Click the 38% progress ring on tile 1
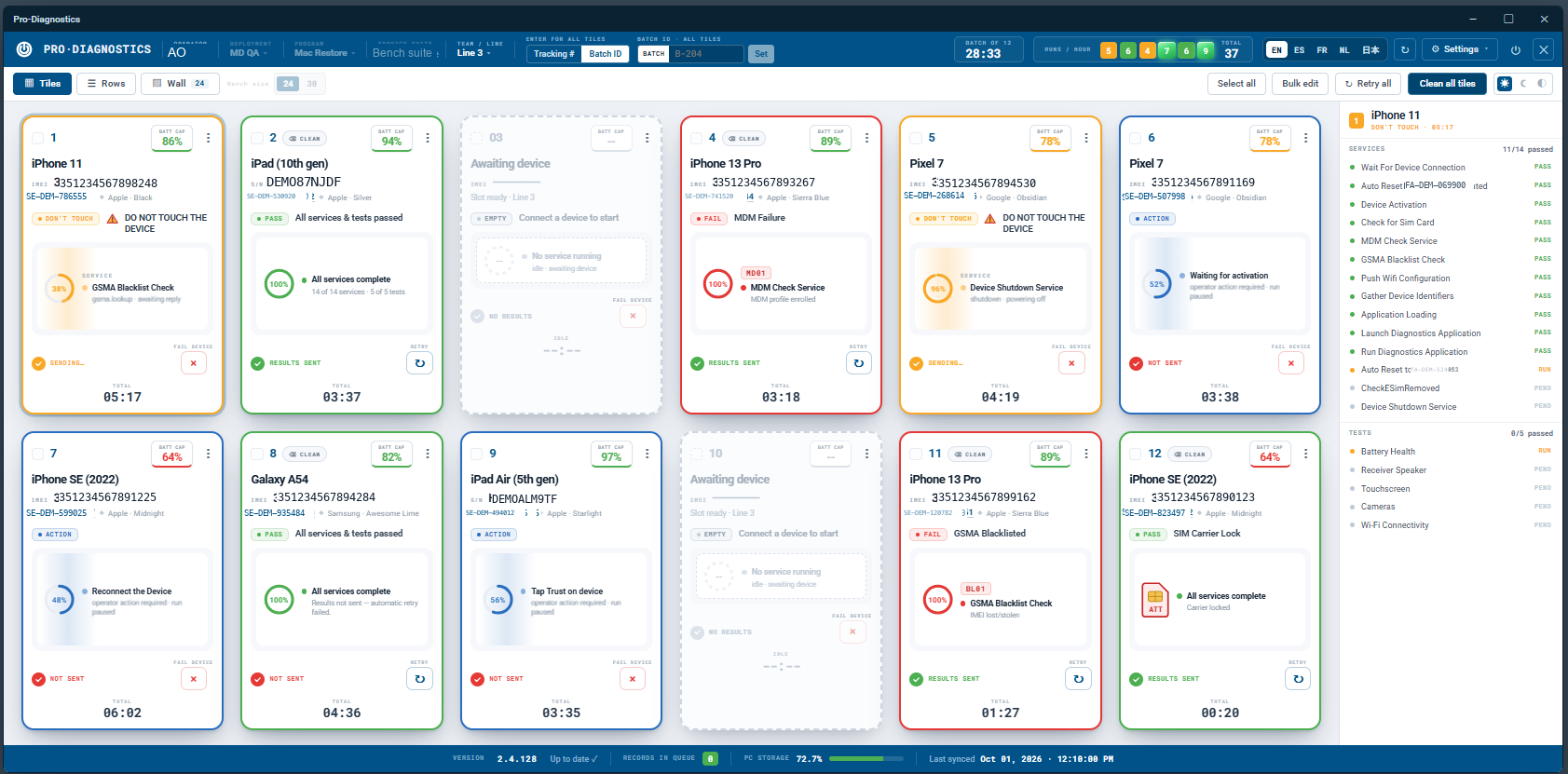This screenshot has height=774, width=1568. point(60,289)
